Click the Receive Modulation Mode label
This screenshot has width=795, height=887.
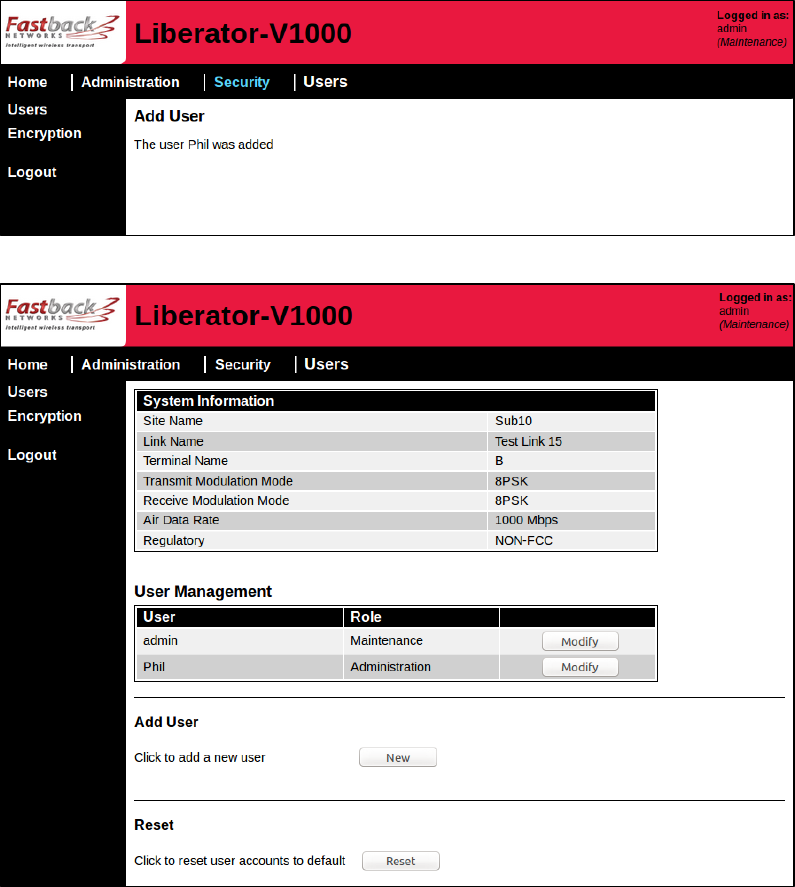pyautogui.click(x=216, y=501)
